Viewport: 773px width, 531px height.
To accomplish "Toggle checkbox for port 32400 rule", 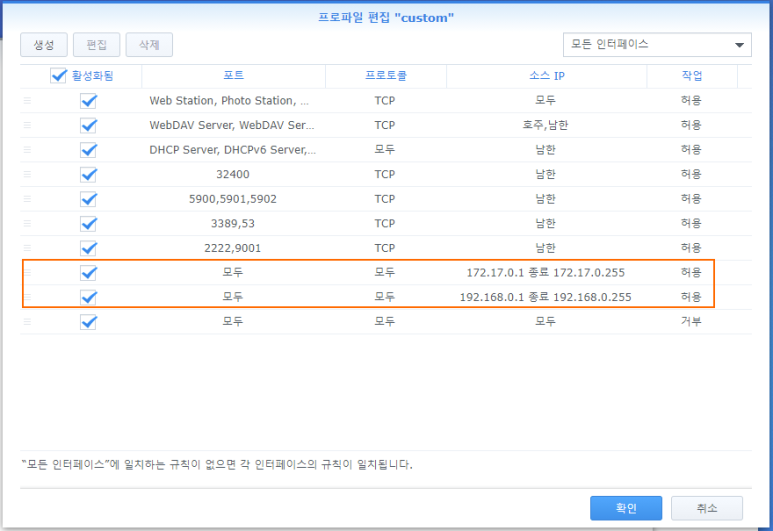I will click(x=88, y=175).
